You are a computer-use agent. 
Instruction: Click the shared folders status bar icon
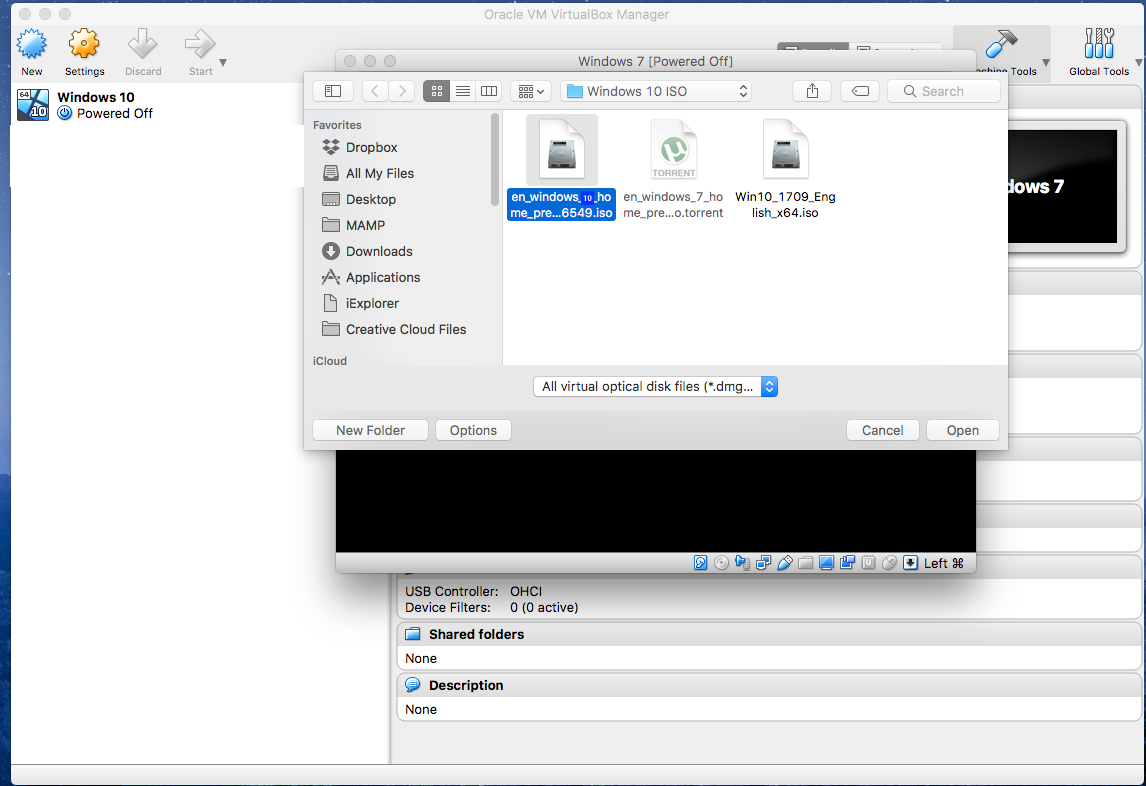(x=805, y=562)
